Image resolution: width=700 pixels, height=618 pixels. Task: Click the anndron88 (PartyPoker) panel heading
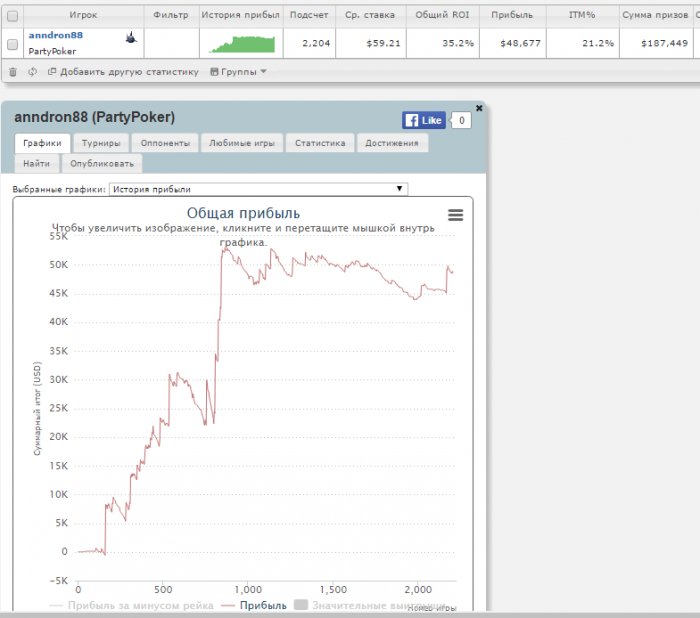95,117
